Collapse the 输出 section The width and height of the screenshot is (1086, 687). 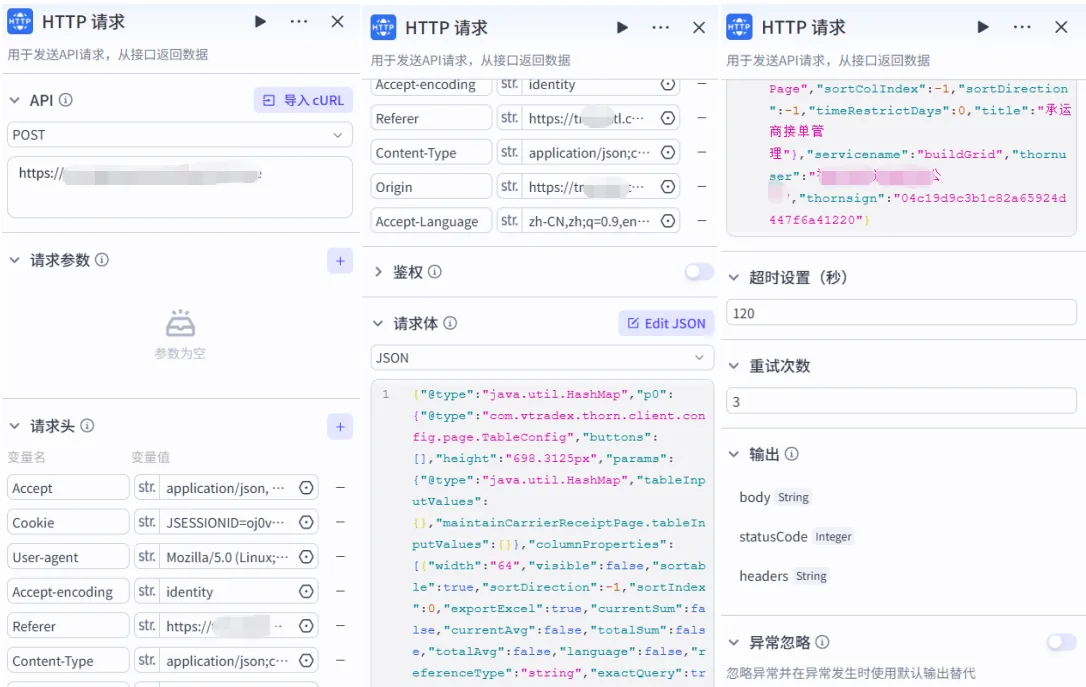[x=734, y=454]
